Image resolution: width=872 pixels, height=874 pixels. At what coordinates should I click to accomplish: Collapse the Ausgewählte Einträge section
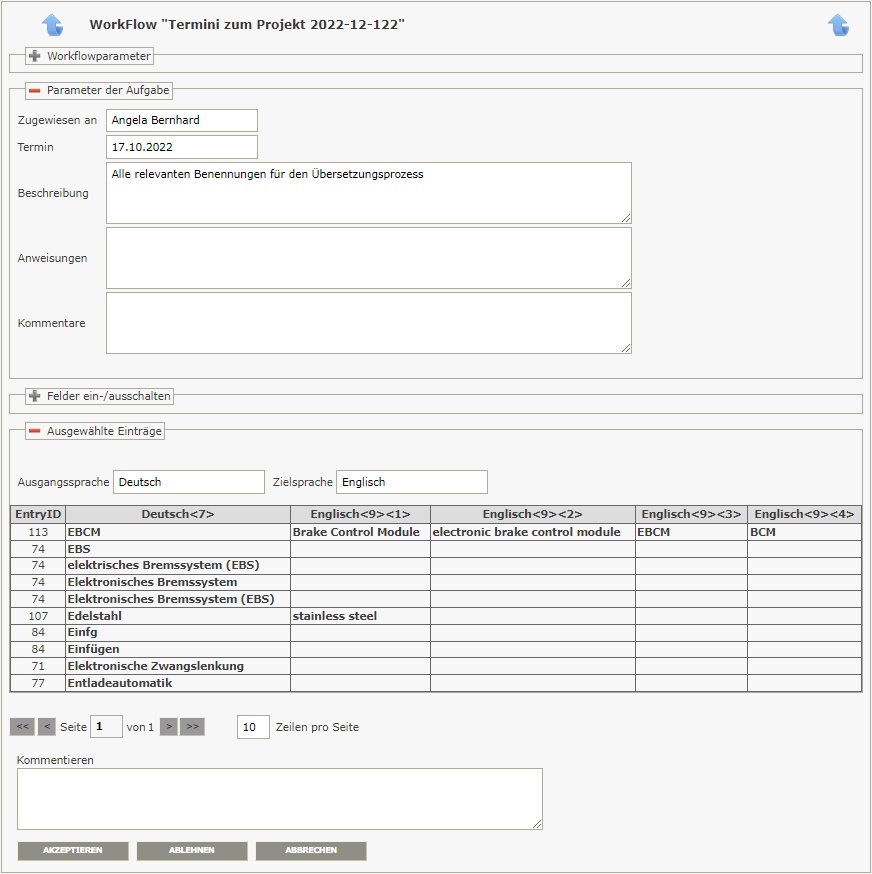(x=35, y=431)
